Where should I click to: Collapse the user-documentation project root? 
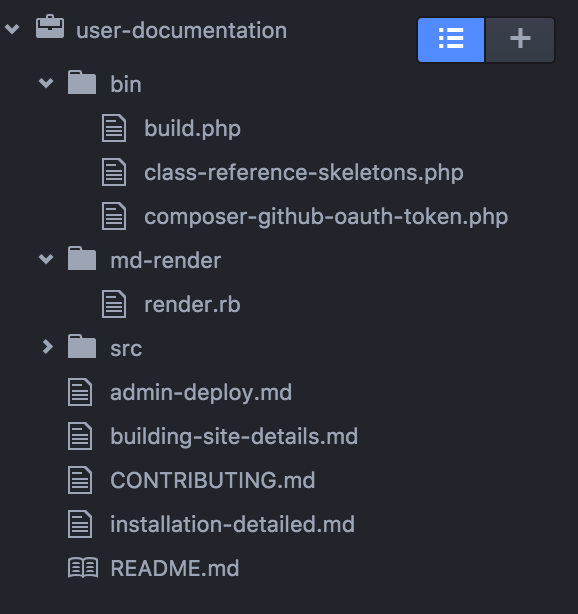pyautogui.click(x=12, y=29)
